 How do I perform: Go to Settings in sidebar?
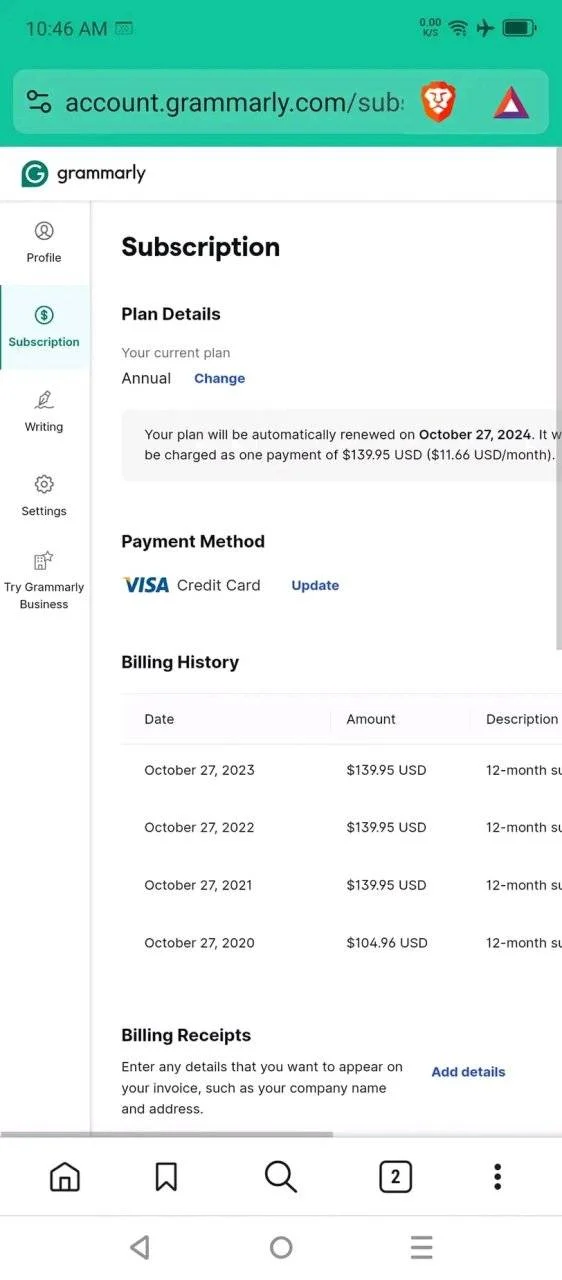click(44, 496)
